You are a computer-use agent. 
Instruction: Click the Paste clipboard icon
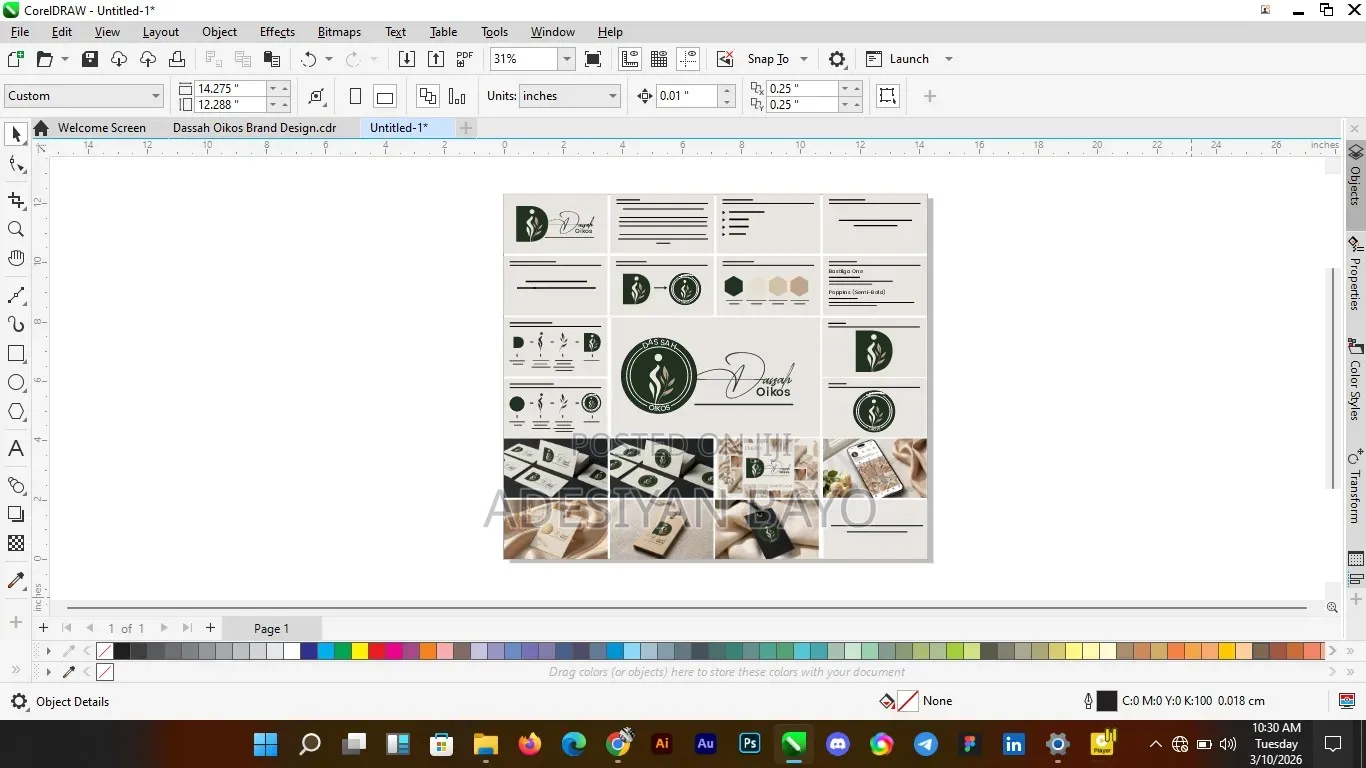(x=271, y=59)
